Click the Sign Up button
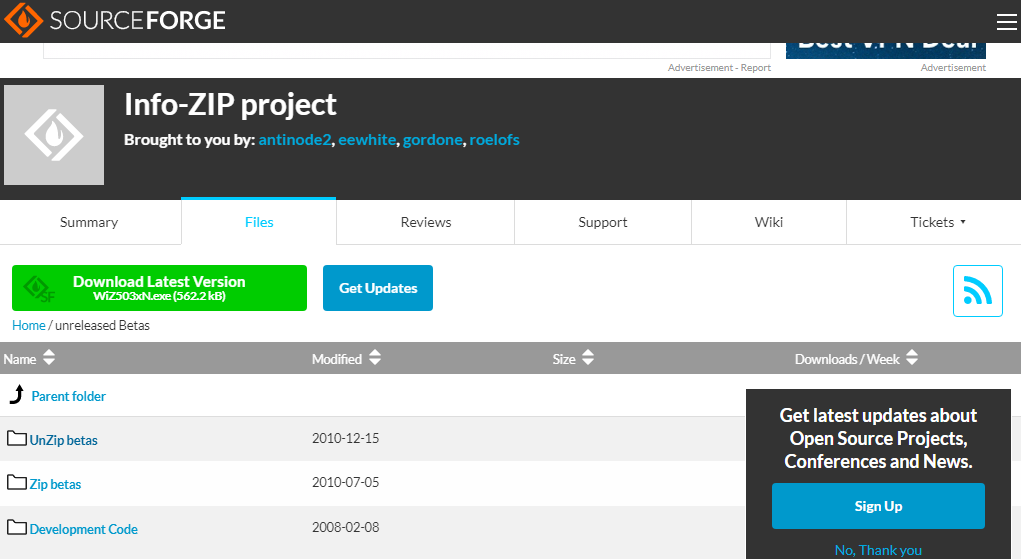 (x=878, y=506)
